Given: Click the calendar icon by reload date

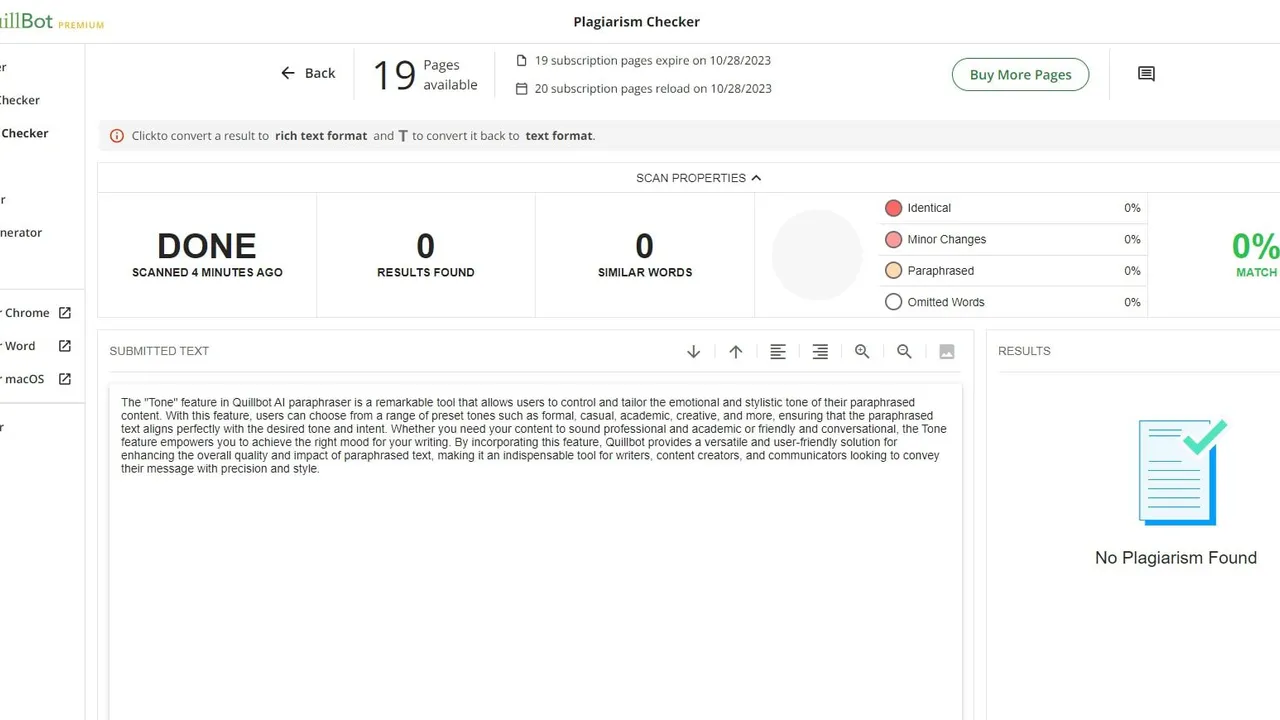Looking at the screenshot, I should (x=521, y=88).
